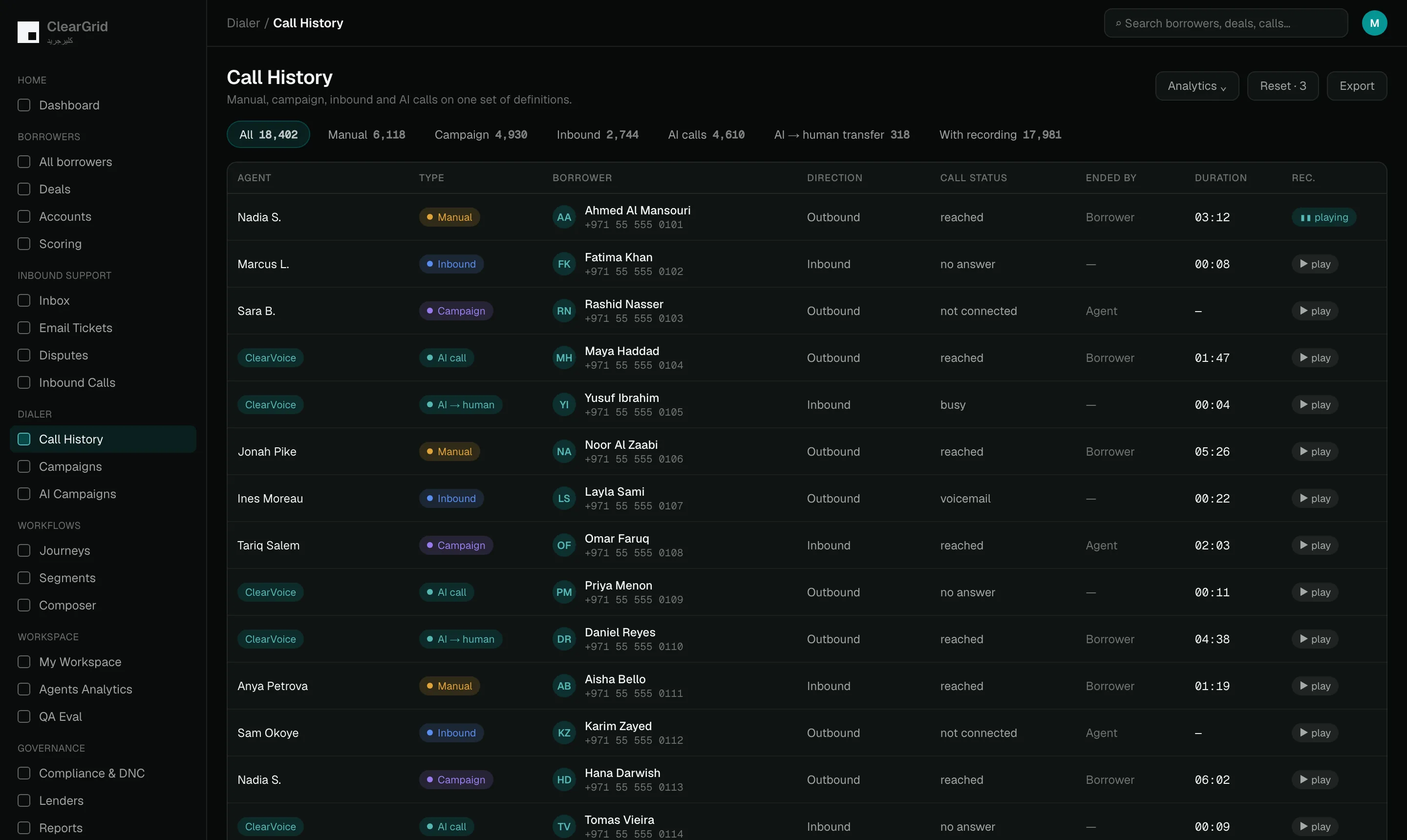This screenshot has width=1407, height=840.
Task: Play recording for Noor Al Zaabi's call
Action: tap(1315, 452)
